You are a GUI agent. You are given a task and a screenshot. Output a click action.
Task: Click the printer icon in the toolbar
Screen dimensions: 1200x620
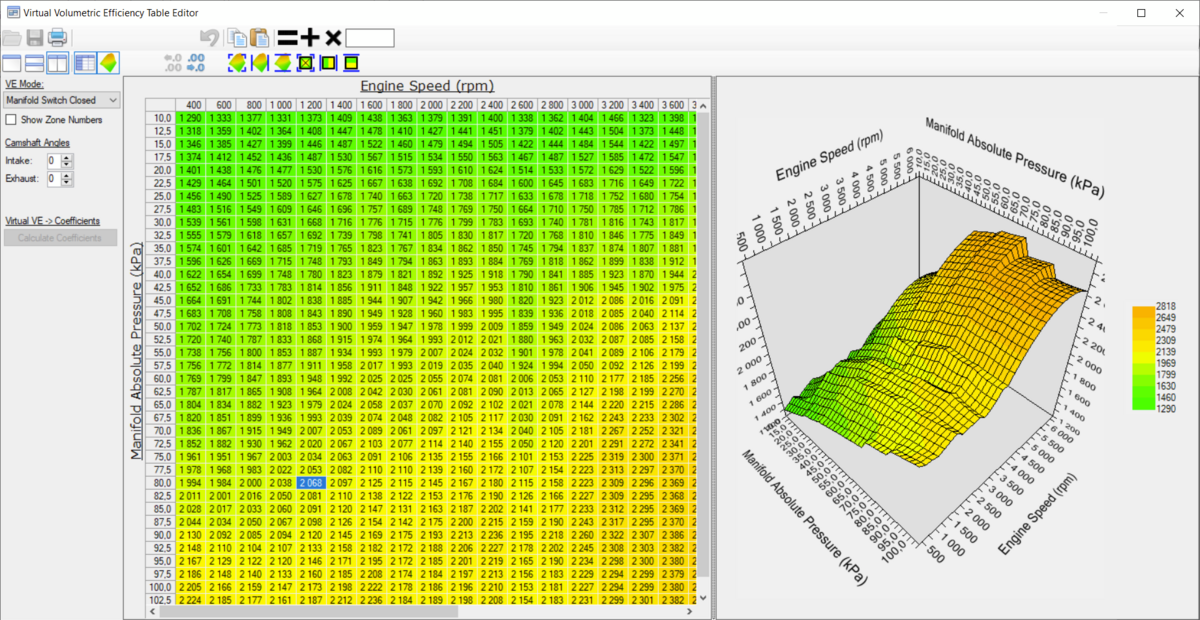pyautogui.click(x=58, y=38)
